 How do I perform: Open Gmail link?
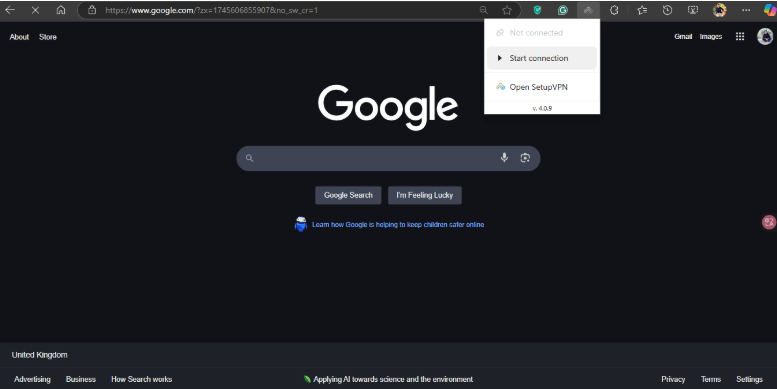coord(683,36)
